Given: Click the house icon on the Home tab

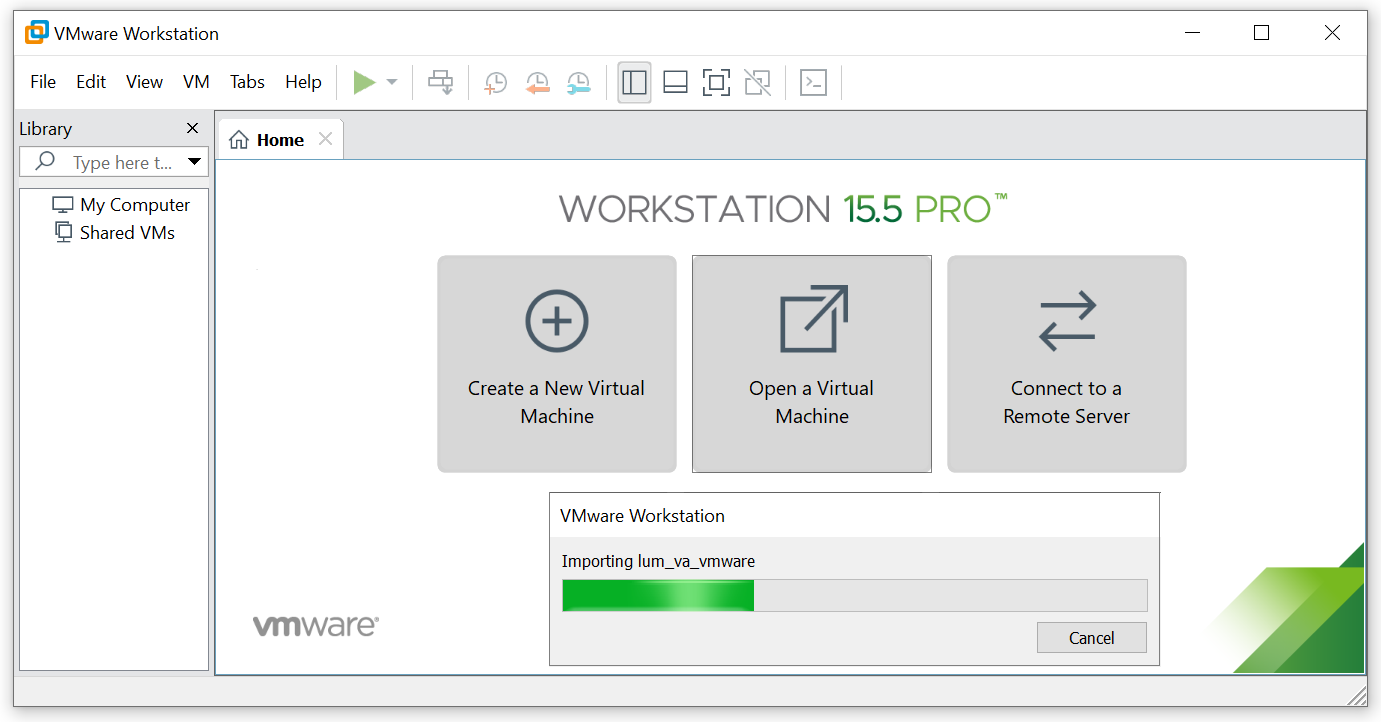Looking at the screenshot, I should click(237, 139).
